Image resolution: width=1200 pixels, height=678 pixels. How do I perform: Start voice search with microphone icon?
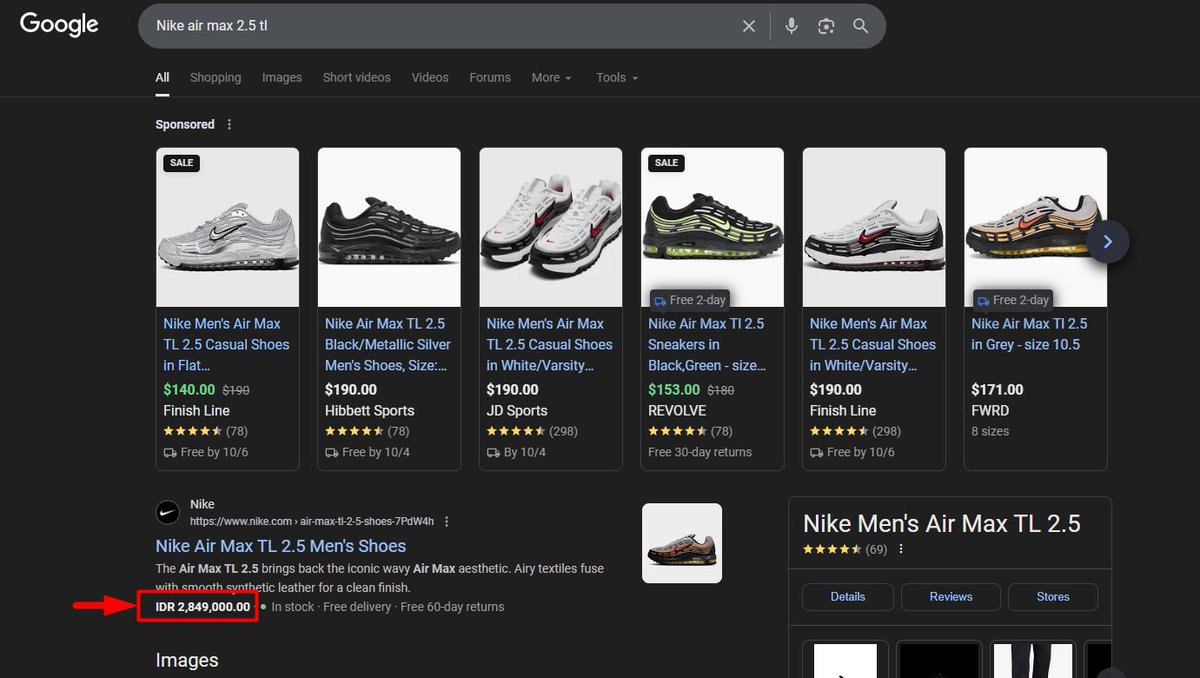tap(791, 26)
